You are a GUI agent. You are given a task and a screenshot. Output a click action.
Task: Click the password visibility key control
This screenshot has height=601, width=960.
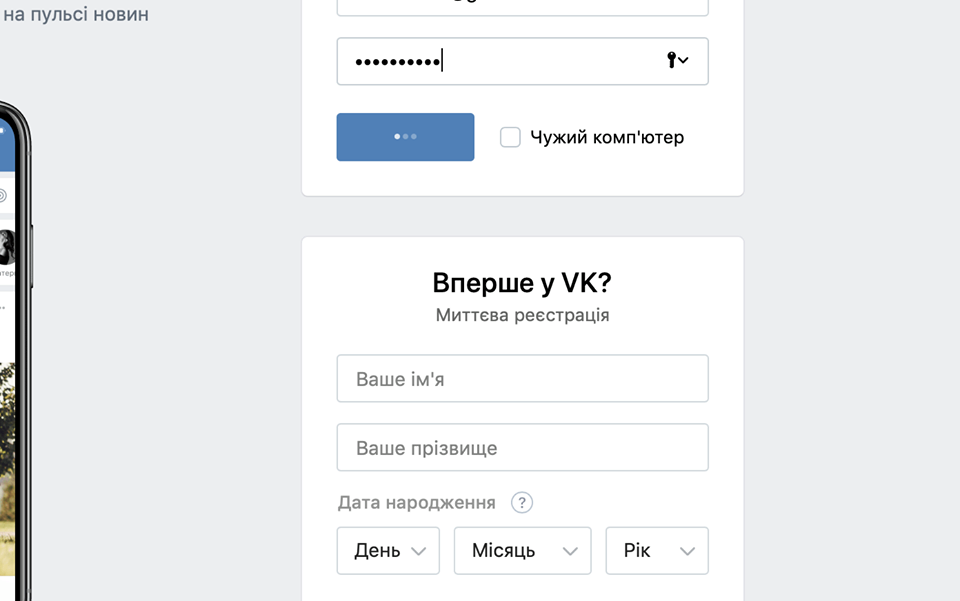click(670, 61)
